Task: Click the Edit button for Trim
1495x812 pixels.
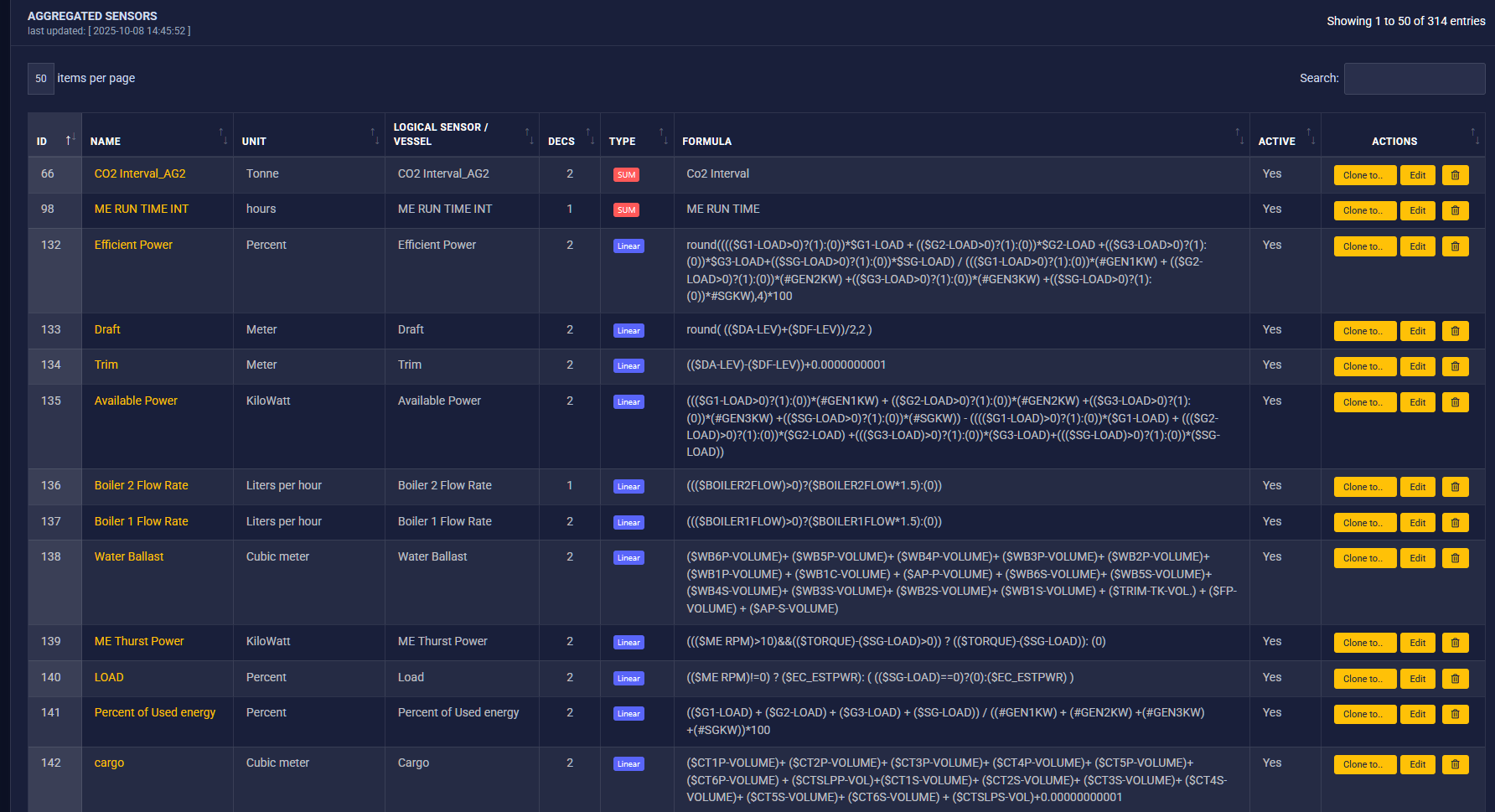Action: click(x=1417, y=366)
